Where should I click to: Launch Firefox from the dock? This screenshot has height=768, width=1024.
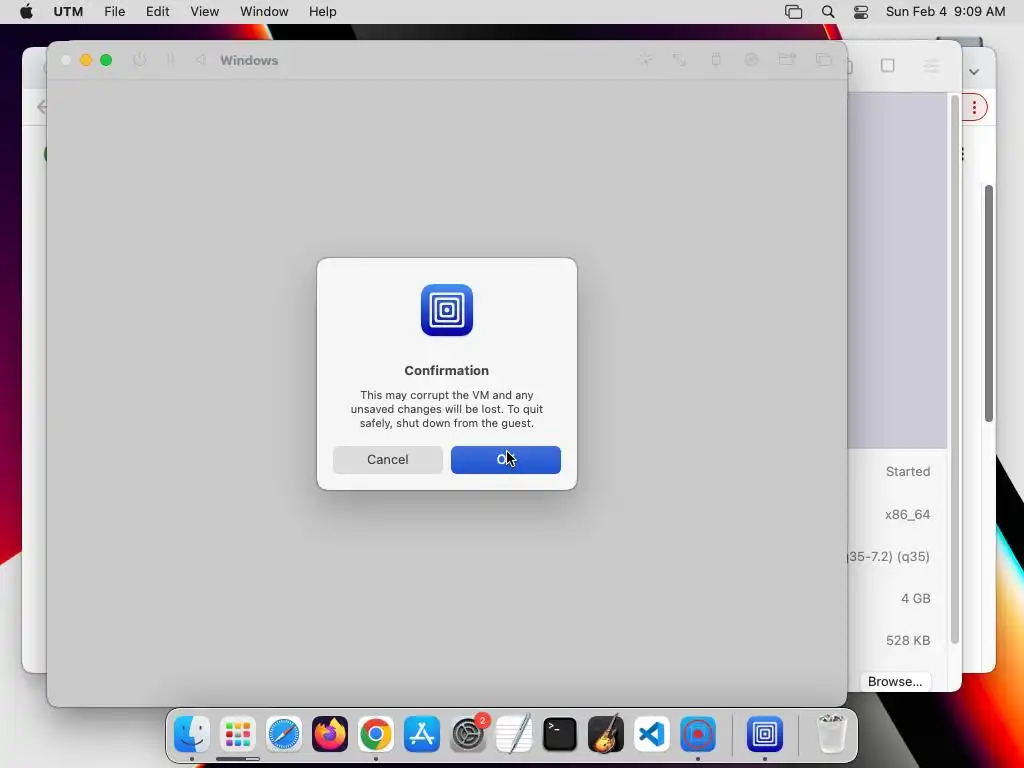click(330, 734)
